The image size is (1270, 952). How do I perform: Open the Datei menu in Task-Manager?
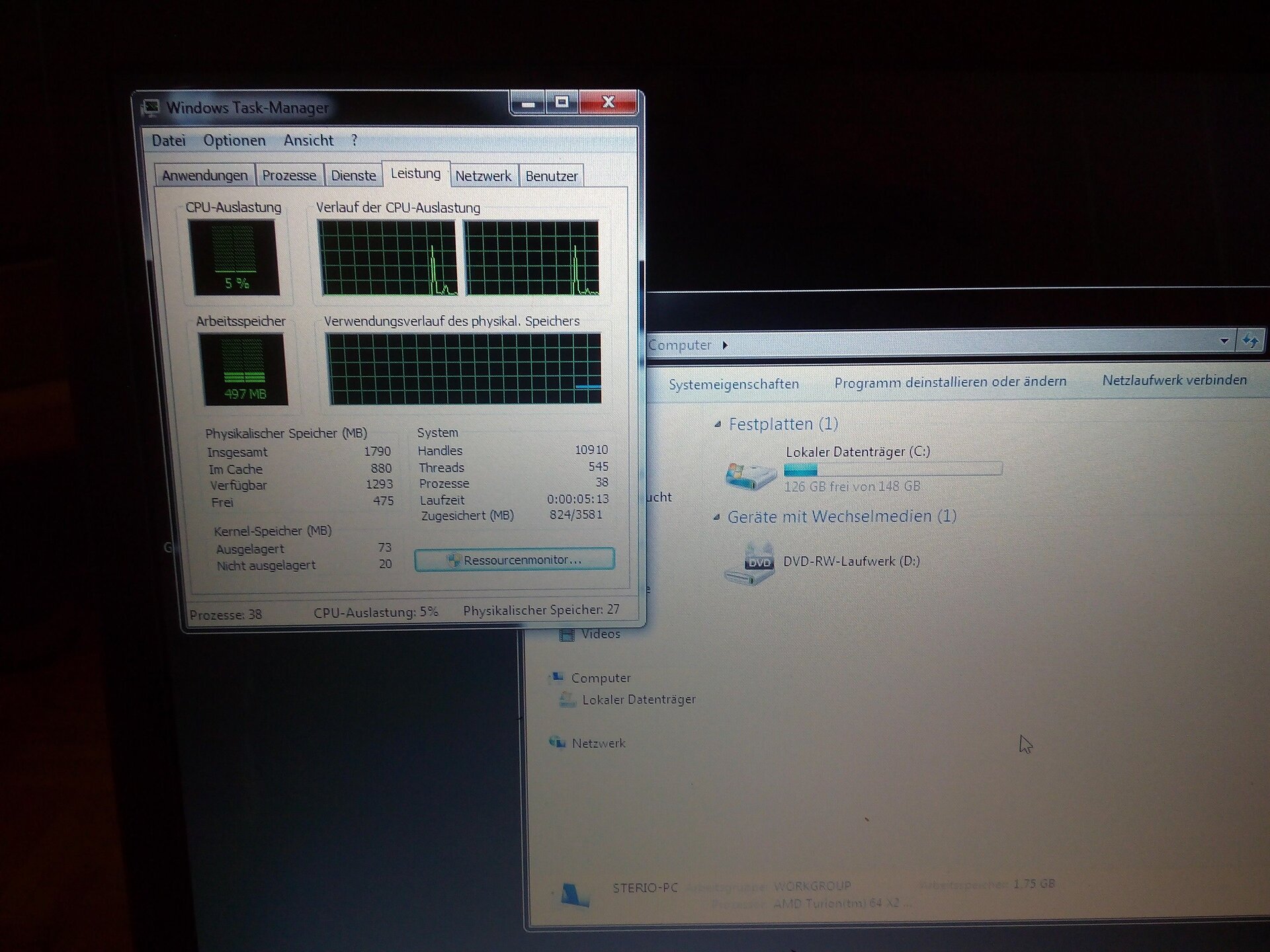pyautogui.click(x=169, y=140)
